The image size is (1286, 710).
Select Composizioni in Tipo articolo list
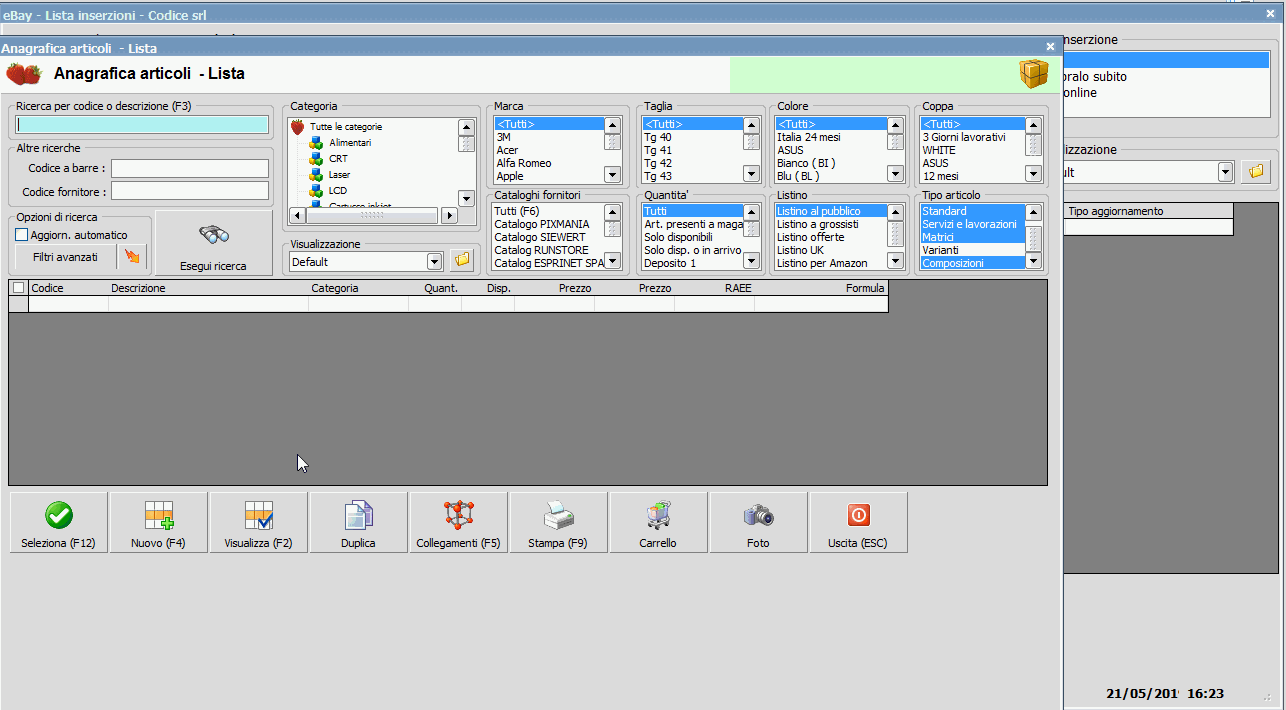click(x=973, y=263)
